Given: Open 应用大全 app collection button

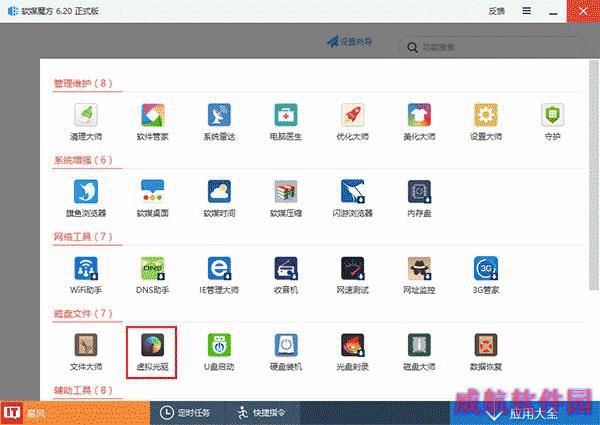Looking at the screenshot, I should (525, 413).
